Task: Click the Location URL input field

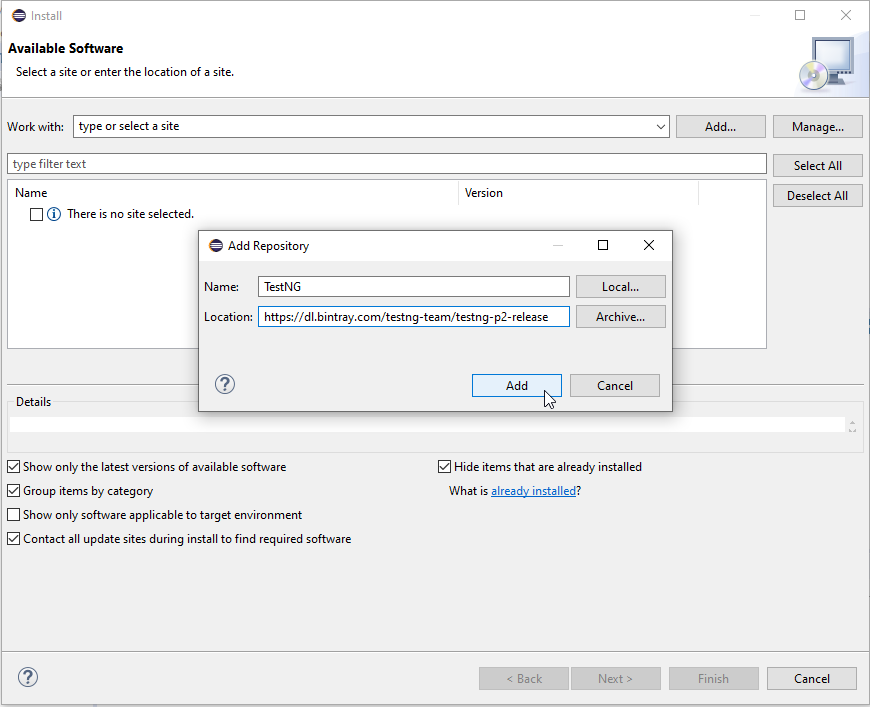Action: (x=414, y=317)
